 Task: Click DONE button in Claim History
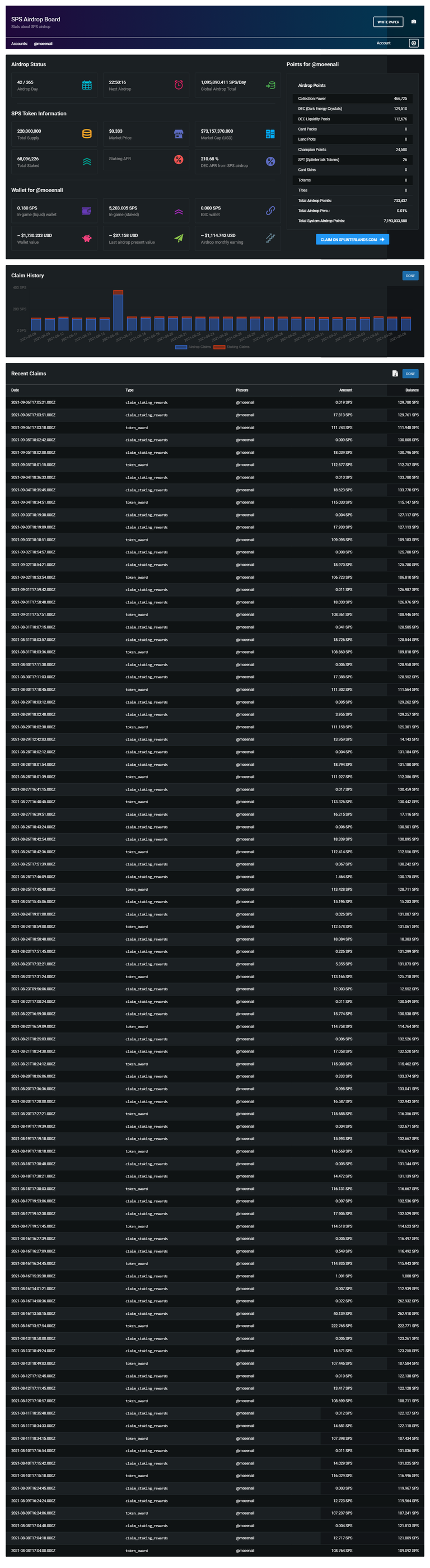[410, 276]
